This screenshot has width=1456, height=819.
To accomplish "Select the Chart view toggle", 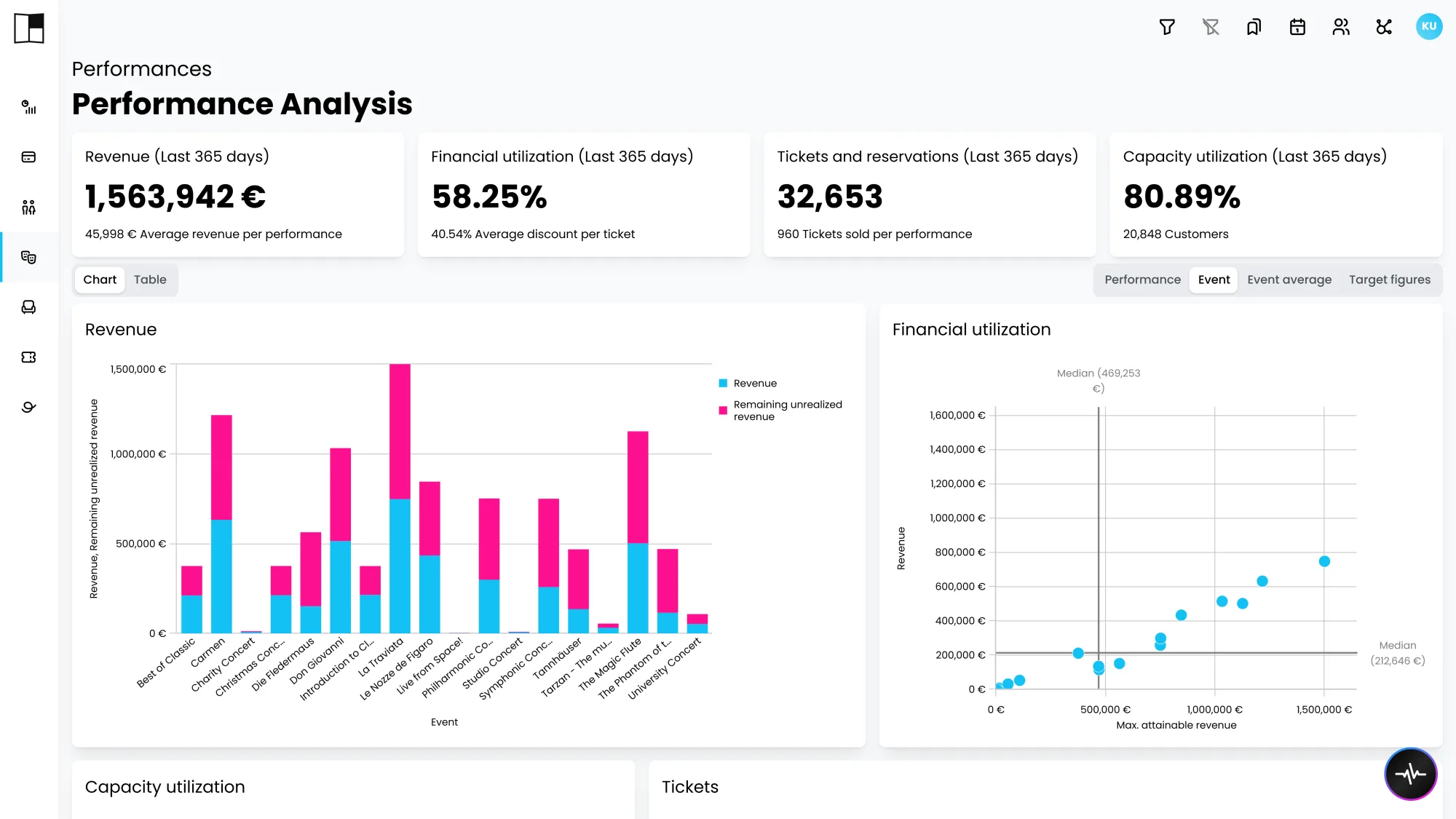I will (100, 280).
